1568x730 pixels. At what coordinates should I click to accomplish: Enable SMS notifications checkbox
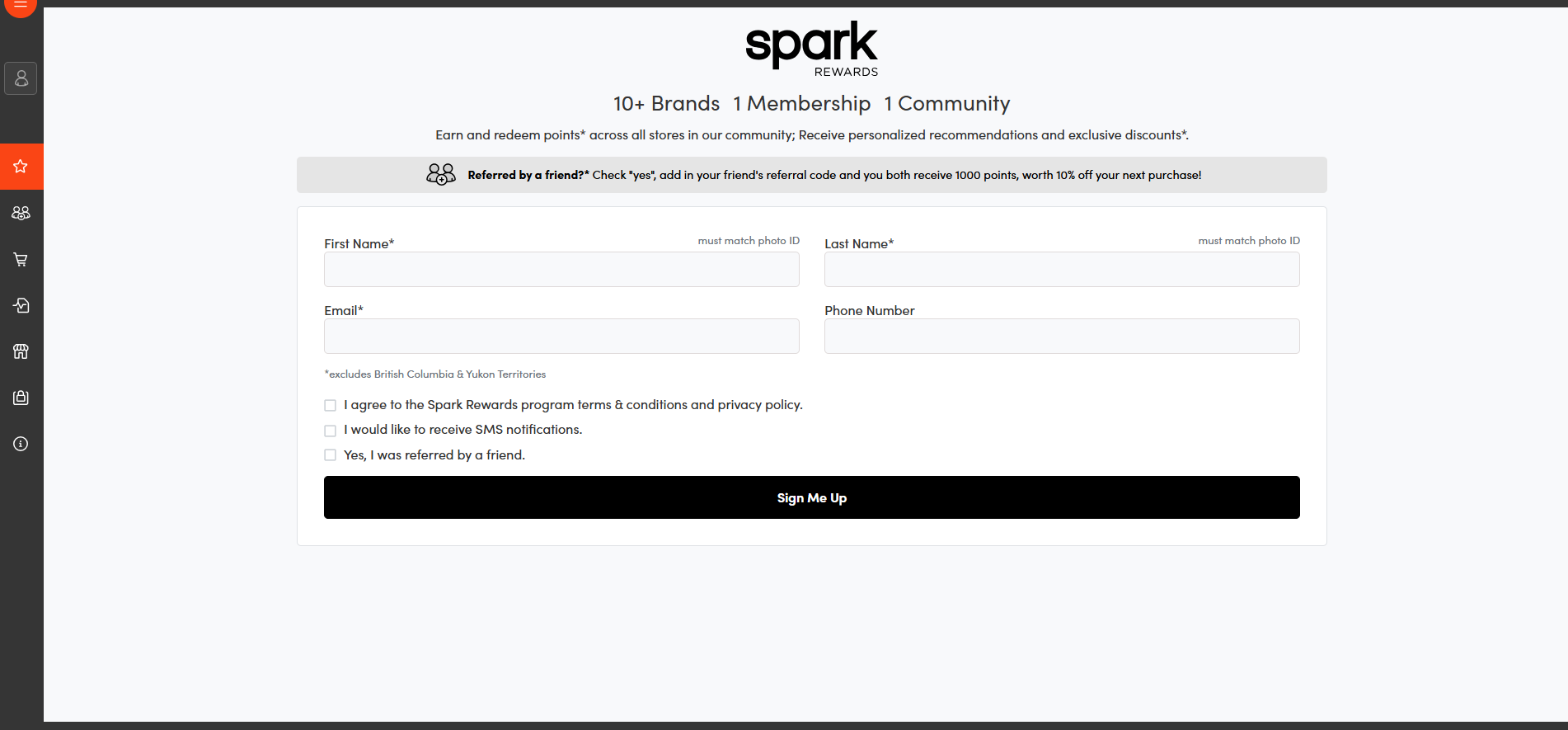tap(330, 431)
